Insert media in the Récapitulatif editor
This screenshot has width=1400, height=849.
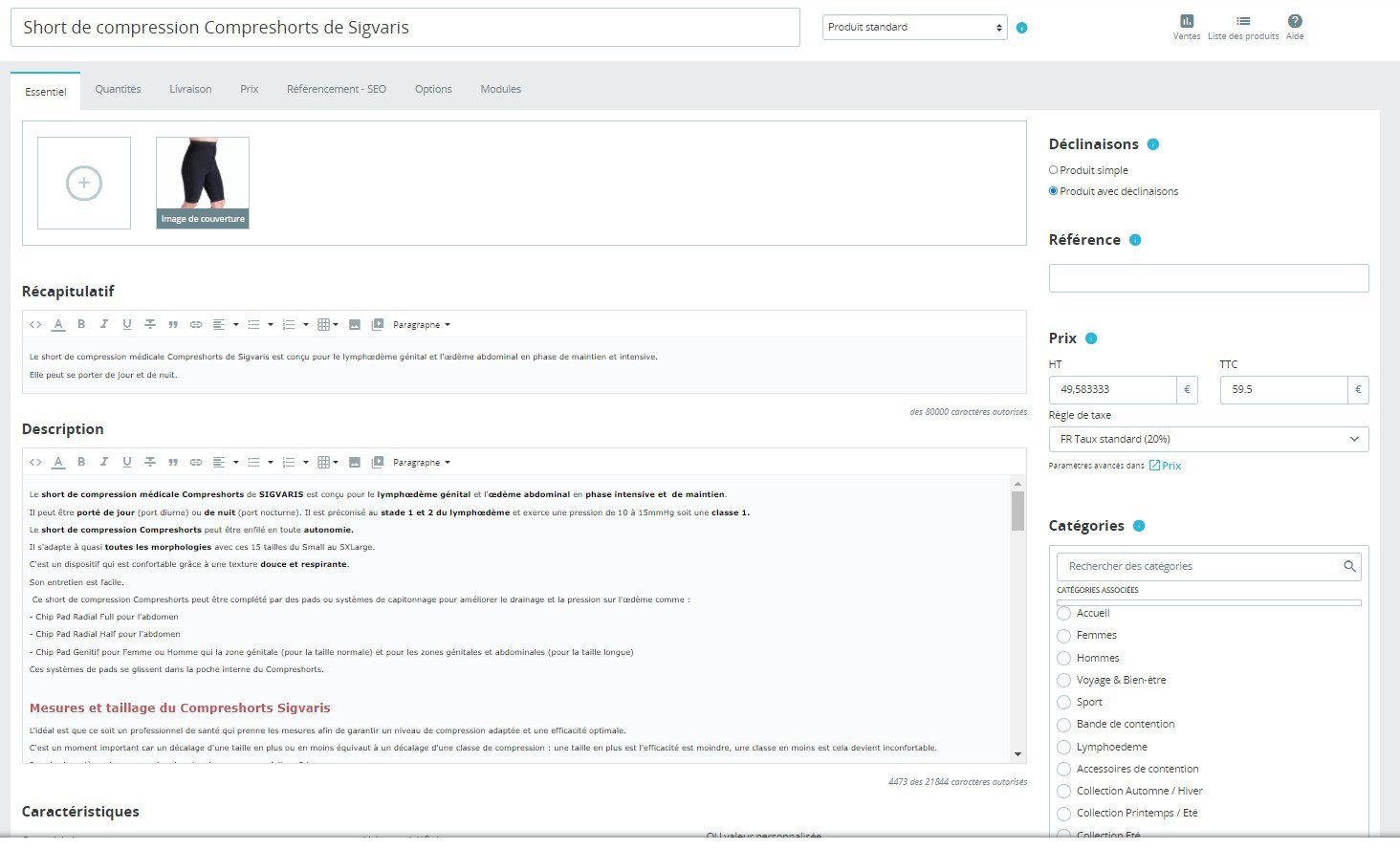[378, 324]
